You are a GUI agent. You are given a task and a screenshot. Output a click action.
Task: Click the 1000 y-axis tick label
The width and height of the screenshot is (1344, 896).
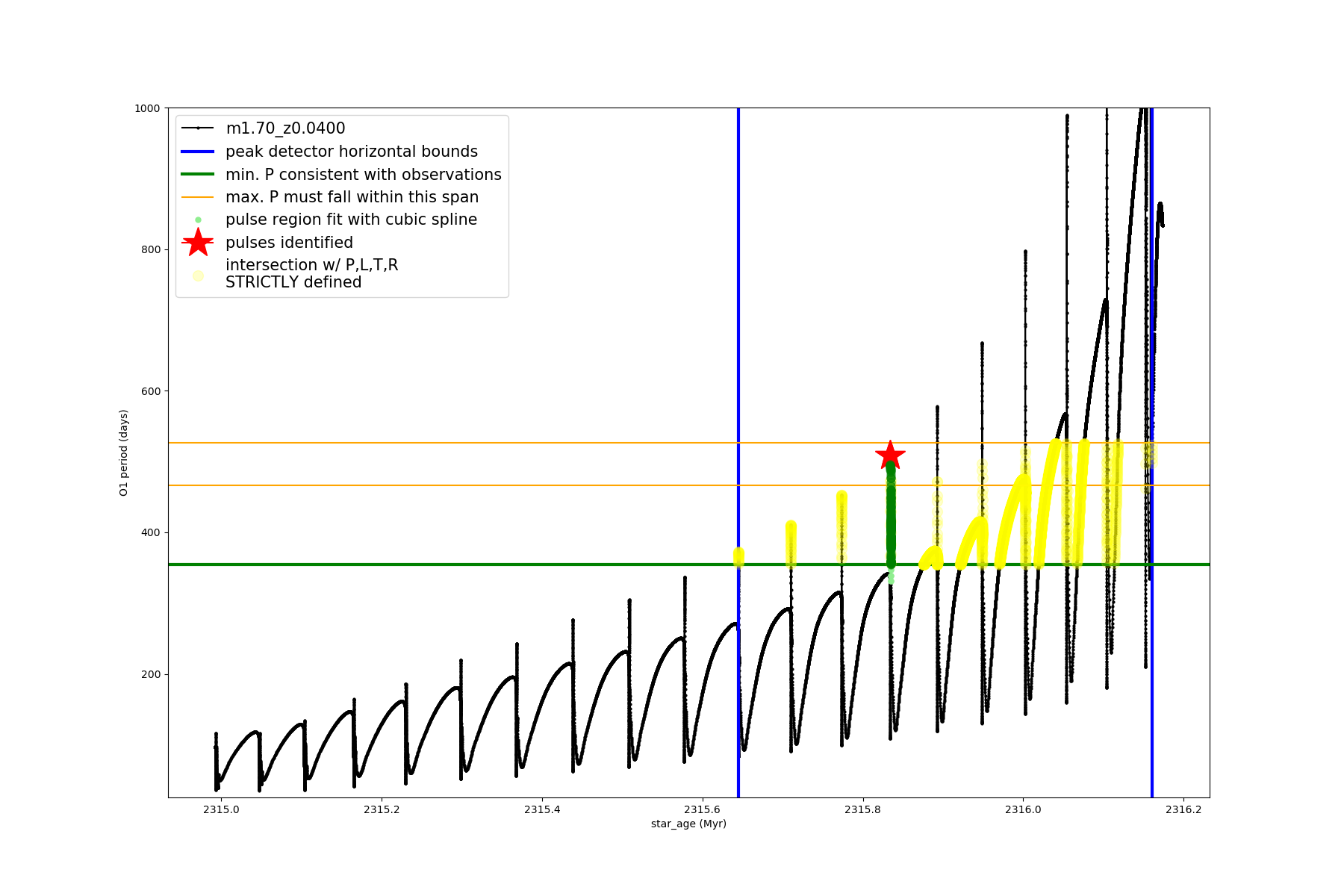[x=147, y=108]
